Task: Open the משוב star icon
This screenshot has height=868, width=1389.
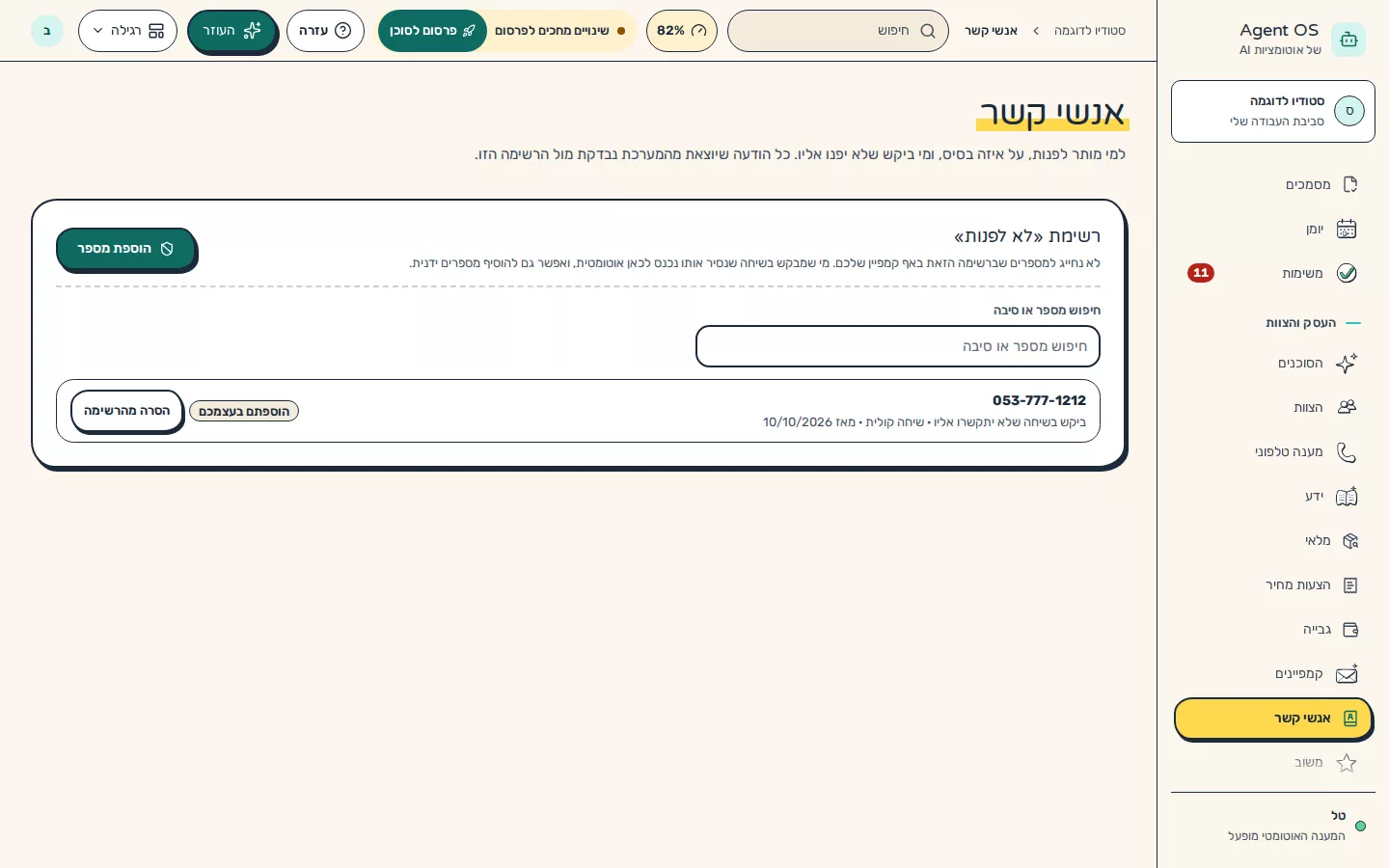Action: (1348, 763)
